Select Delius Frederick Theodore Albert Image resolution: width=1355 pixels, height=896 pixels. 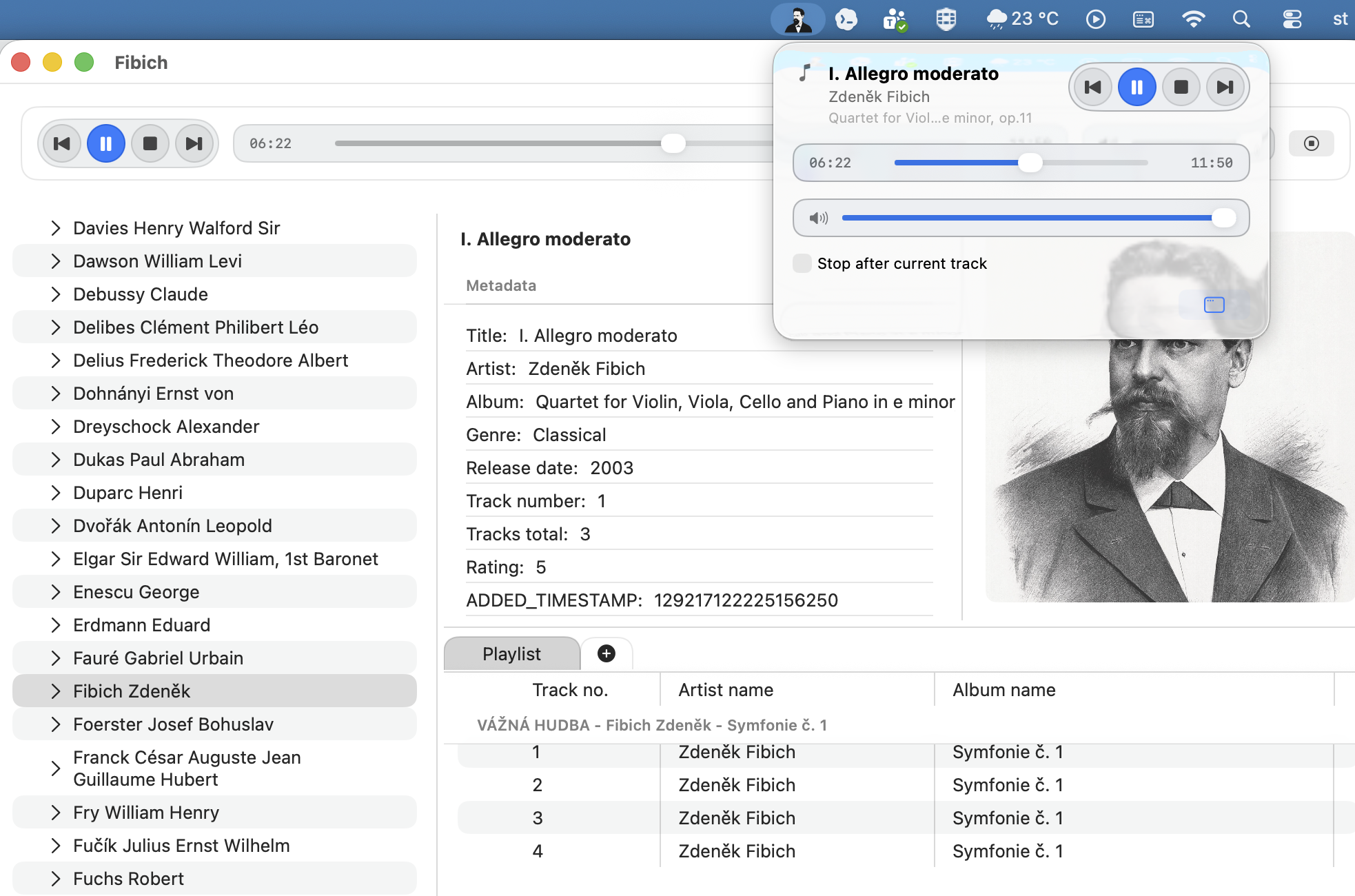(x=214, y=360)
